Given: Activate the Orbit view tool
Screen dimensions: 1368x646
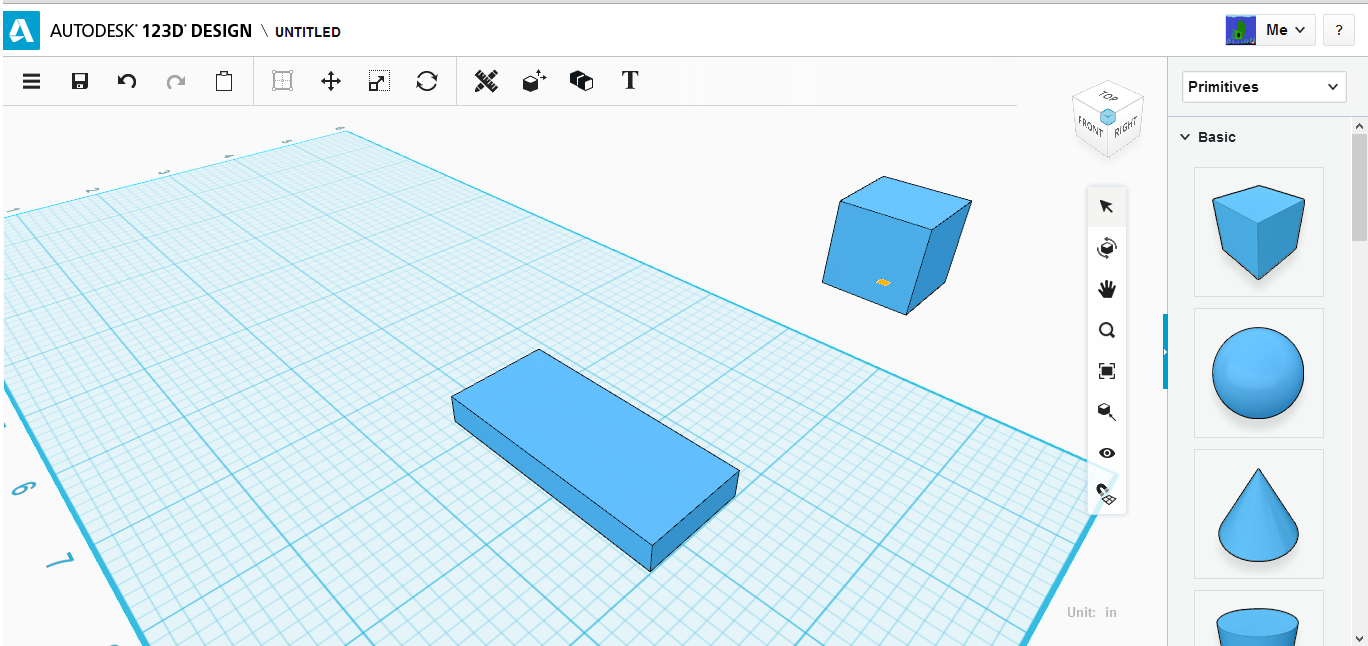Looking at the screenshot, I should point(1106,248).
